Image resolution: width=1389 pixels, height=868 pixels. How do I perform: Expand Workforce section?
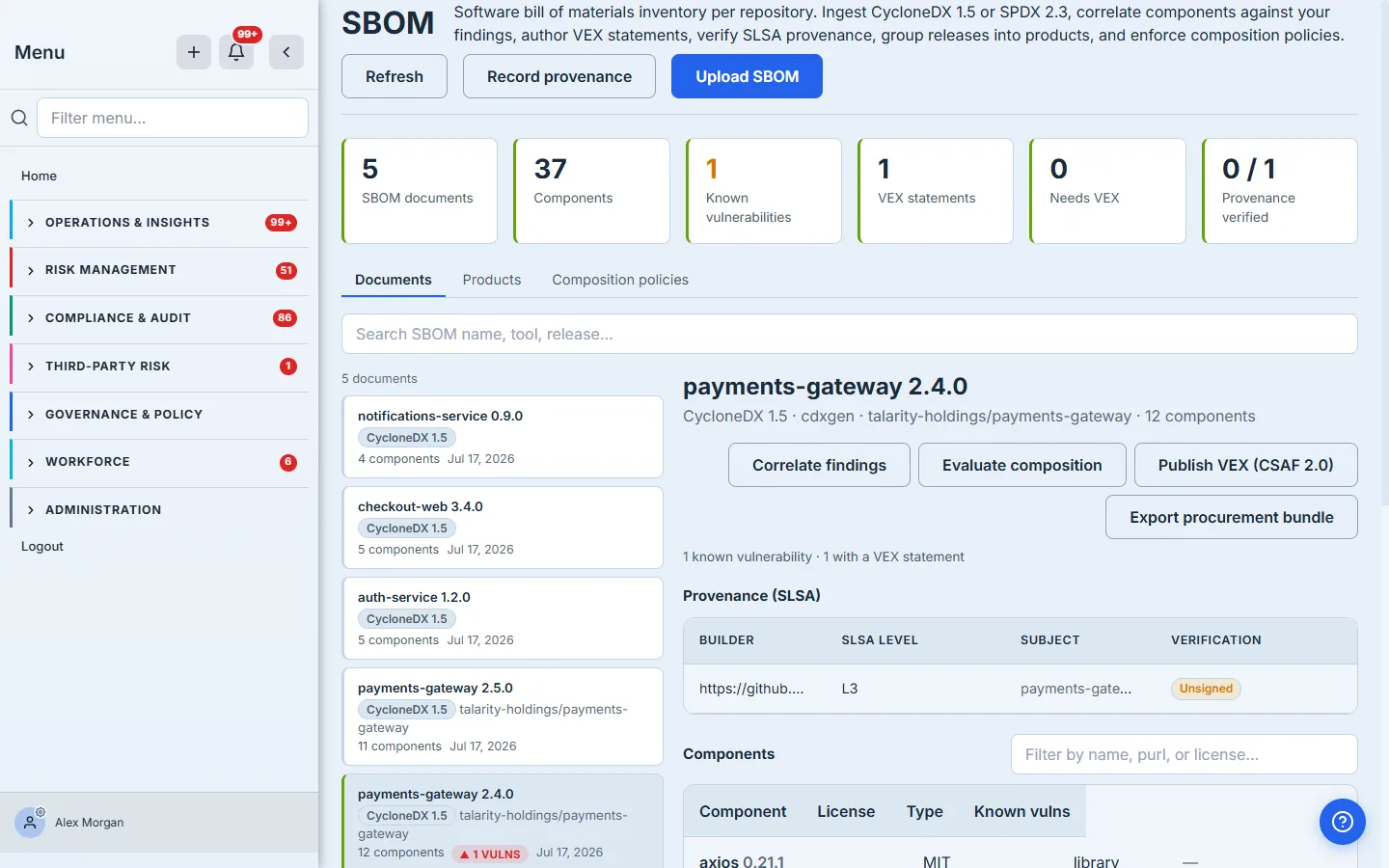[x=159, y=462]
